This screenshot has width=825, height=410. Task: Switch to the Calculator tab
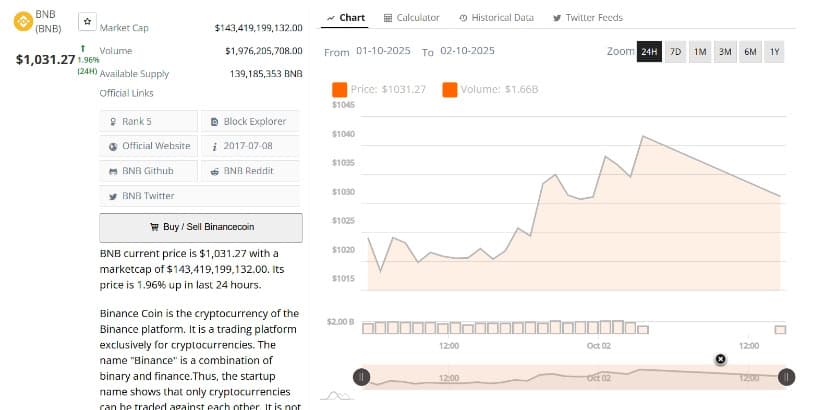point(411,18)
